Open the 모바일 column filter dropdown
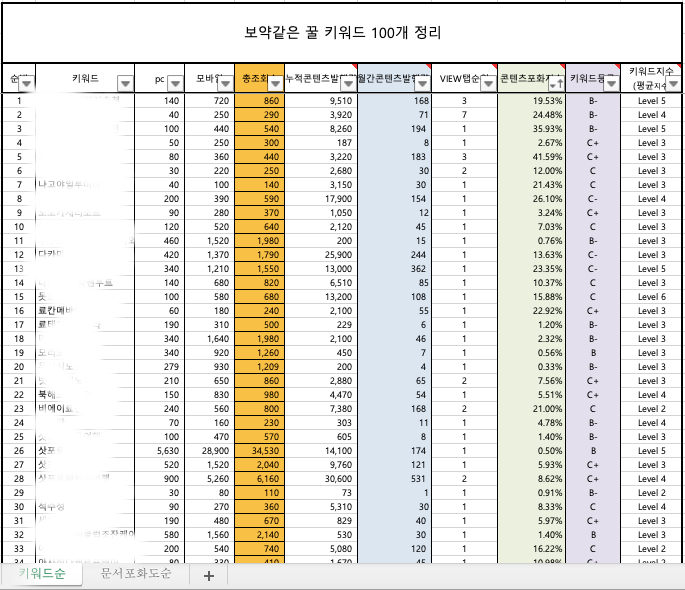Viewport: 685px width, 590px height. (225, 83)
